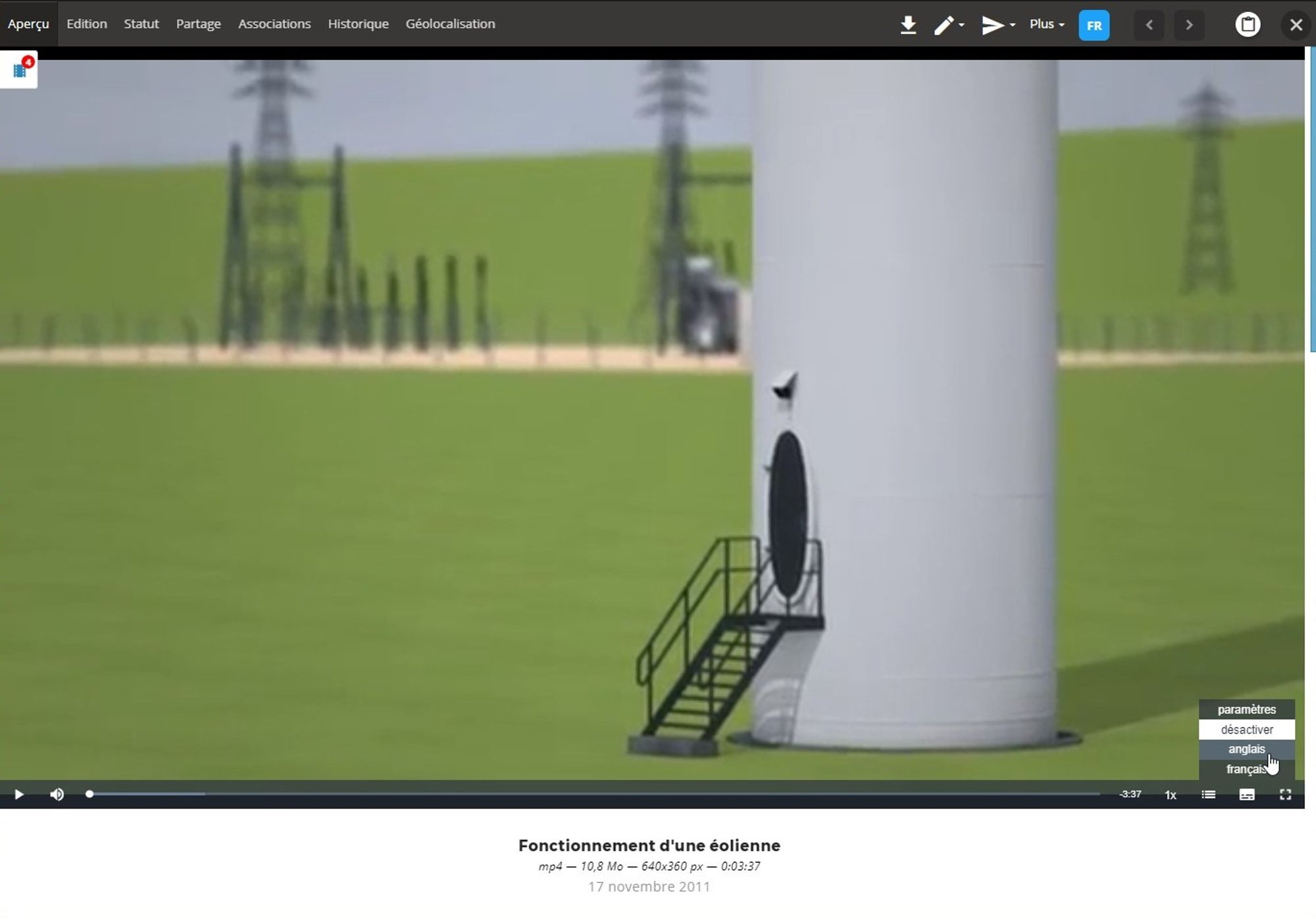Open the Associations tab
Viewport: 1316px width, 918px height.
274,24
